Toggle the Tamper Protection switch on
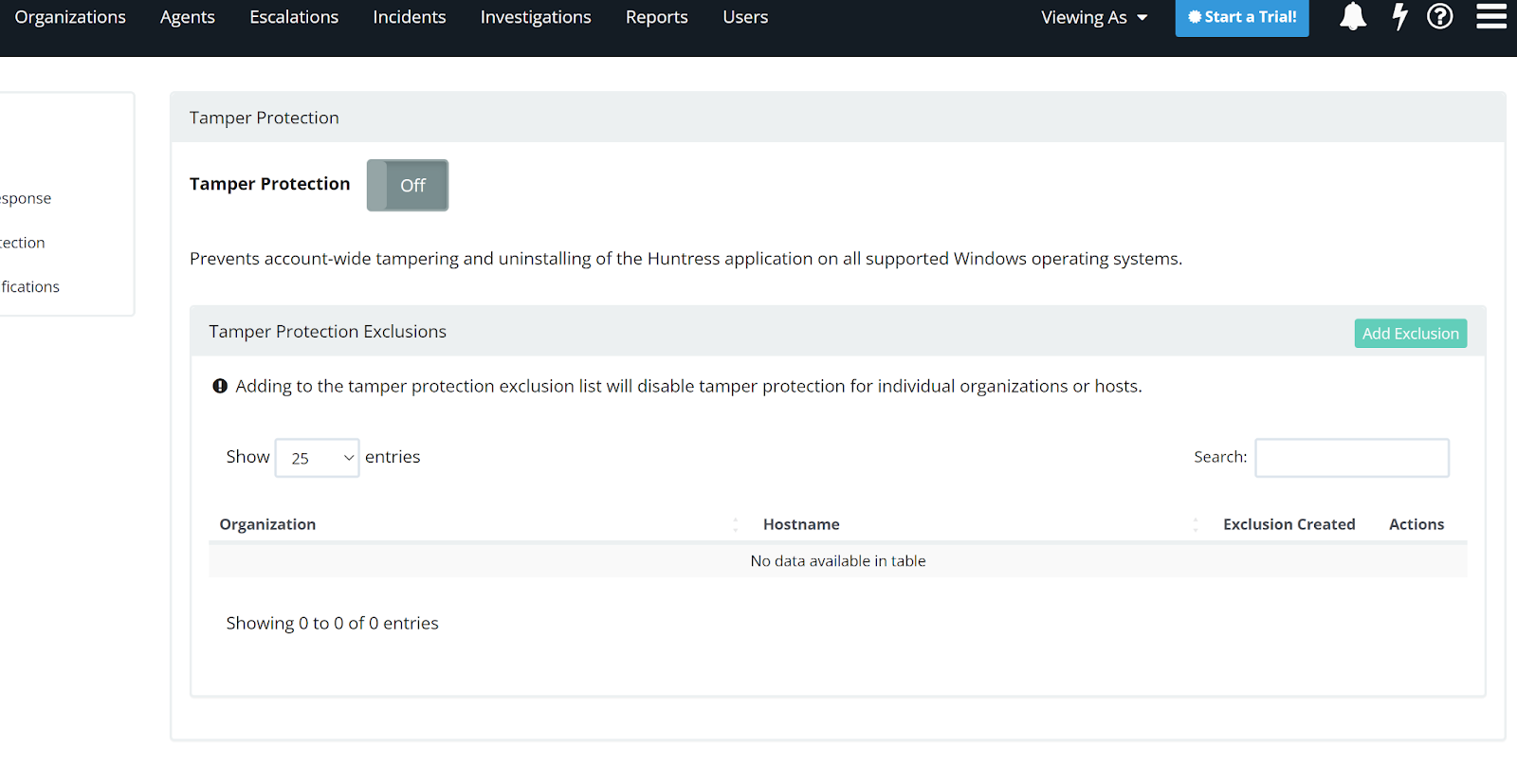Viewport: 1517px width, 784px height. click(x=408, y=186)
